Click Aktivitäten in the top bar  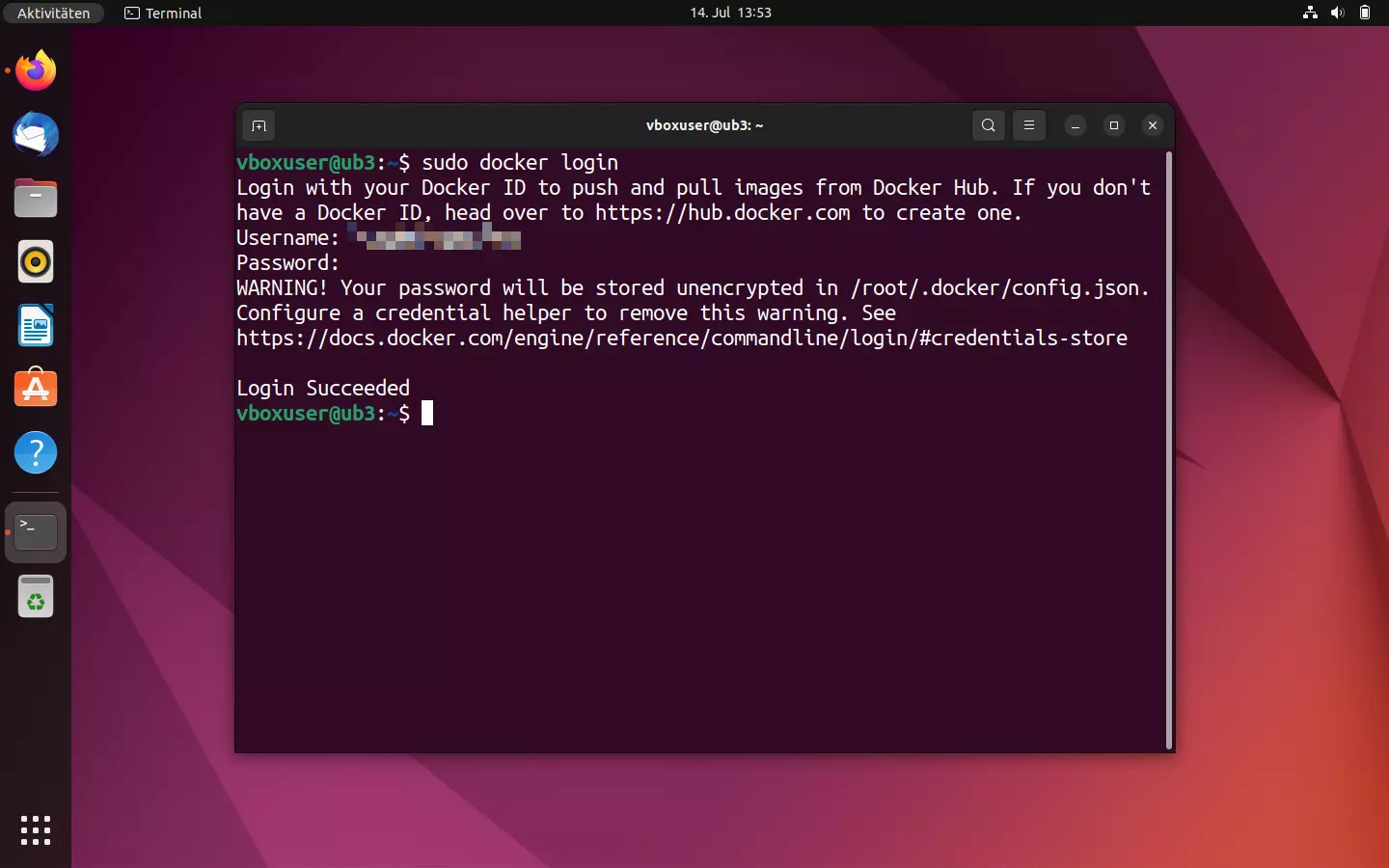click(53, 13)
